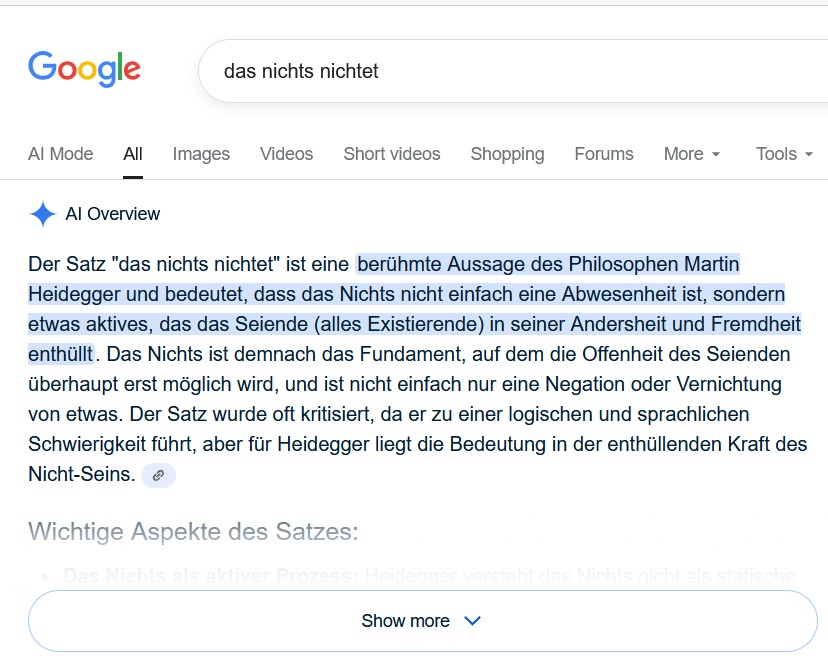Click the 'Wichtige Aspekte des Satzes' heading
This screenshot has height=665, width=828.
[x=193, y=531]
